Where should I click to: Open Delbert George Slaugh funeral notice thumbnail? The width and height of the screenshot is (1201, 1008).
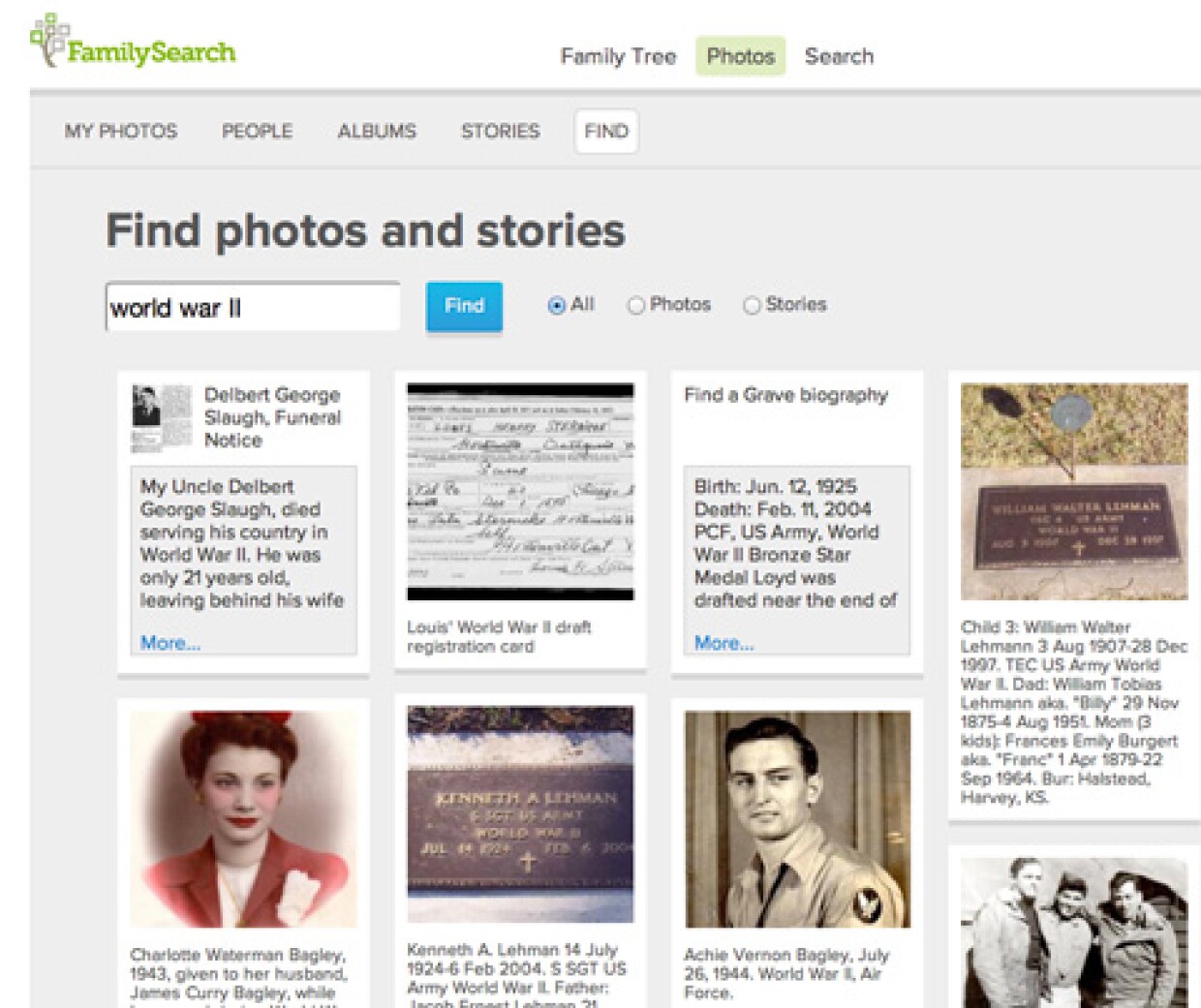point(161,418)
